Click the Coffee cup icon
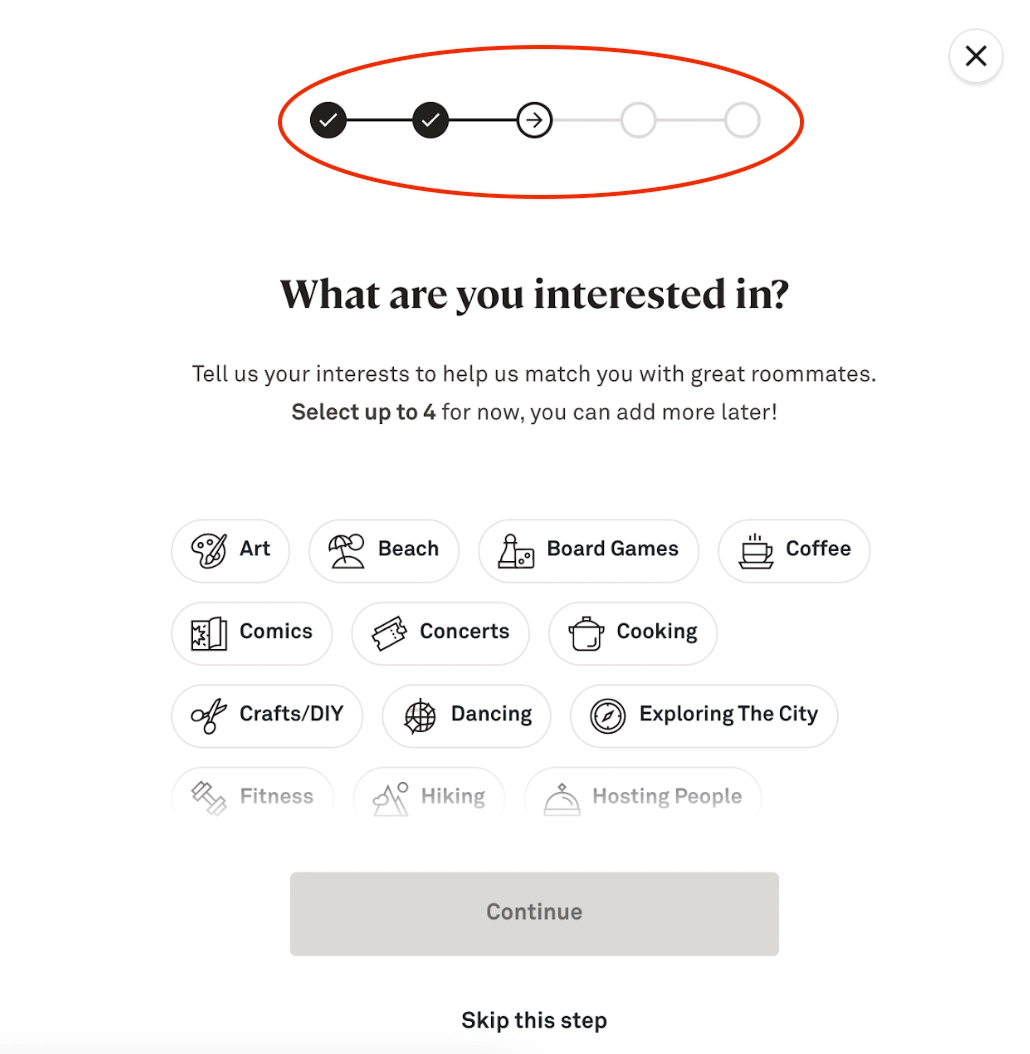 tap(756, 550)
